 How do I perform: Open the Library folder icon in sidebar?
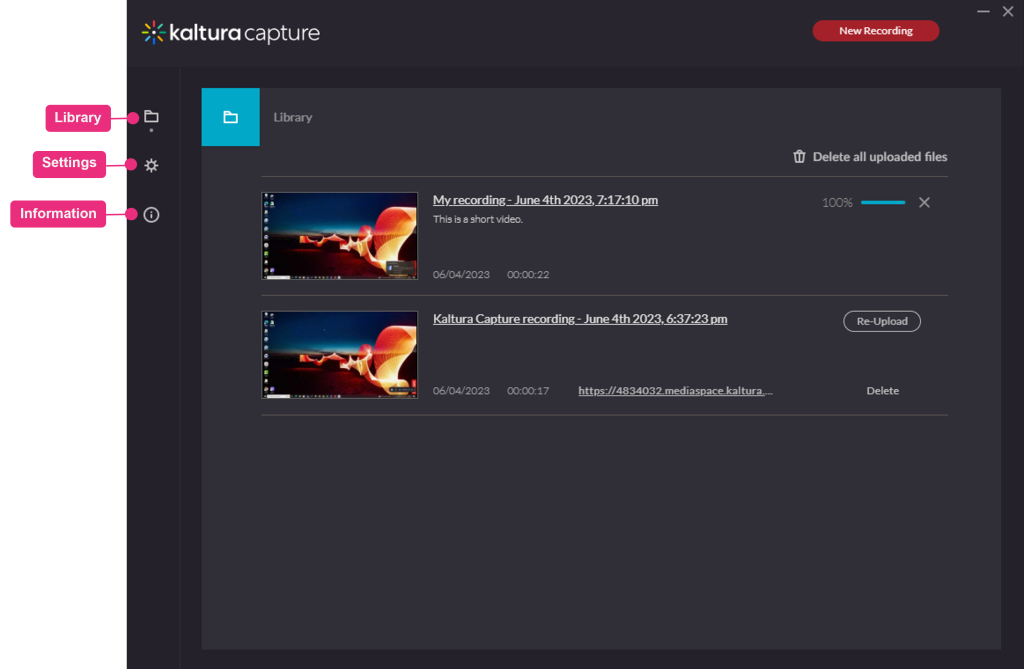click(151, 117)
